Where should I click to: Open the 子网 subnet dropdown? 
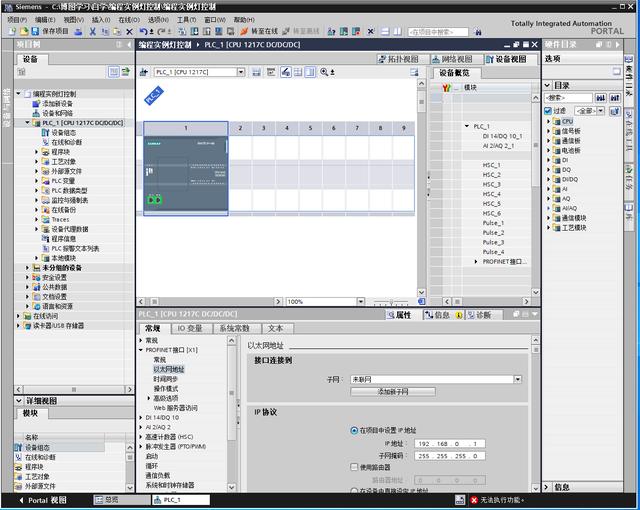pos(518,379)
